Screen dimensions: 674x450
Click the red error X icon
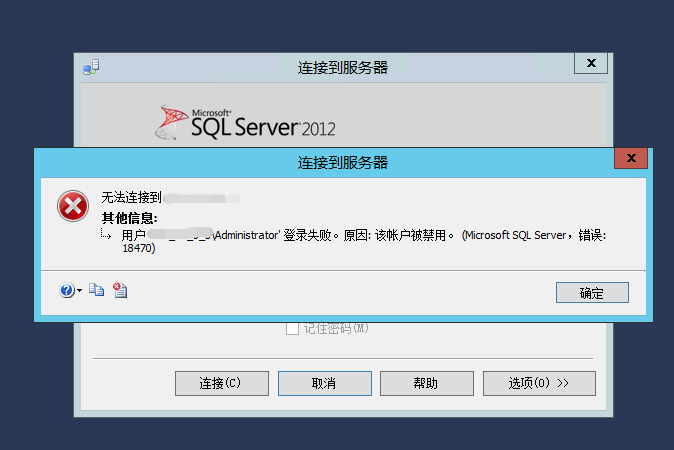point(73,206)
